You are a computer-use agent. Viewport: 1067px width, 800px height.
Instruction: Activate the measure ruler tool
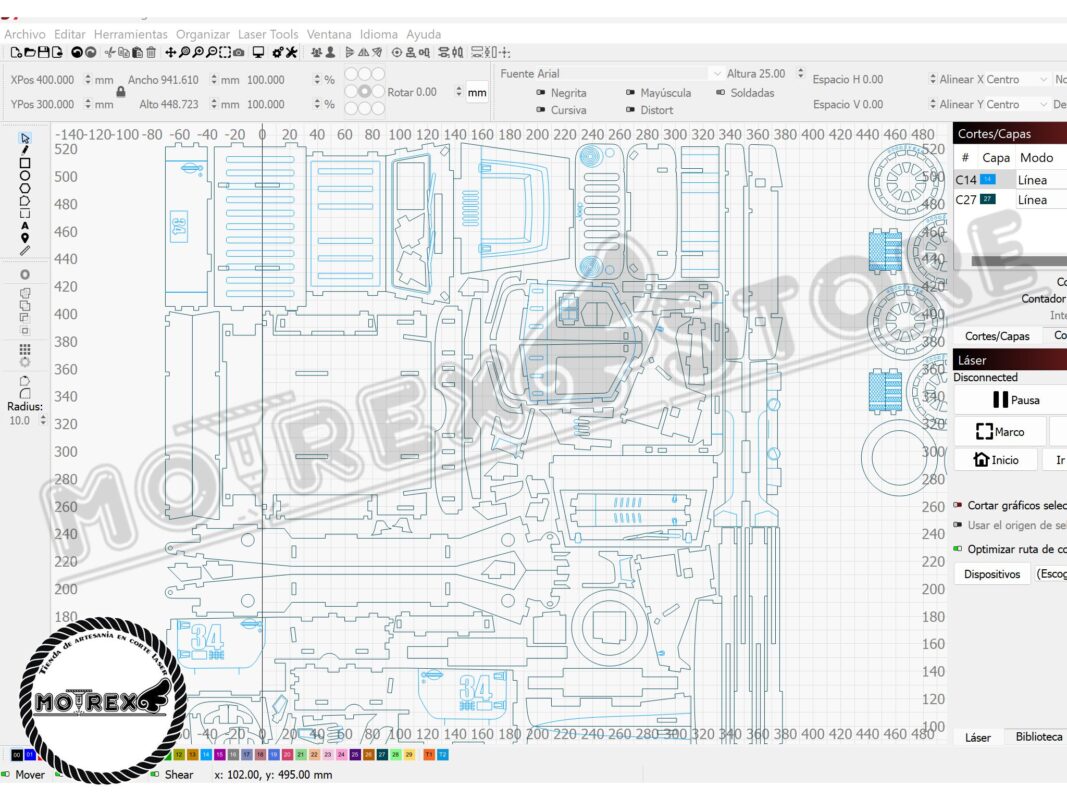(x=25, y=251)
